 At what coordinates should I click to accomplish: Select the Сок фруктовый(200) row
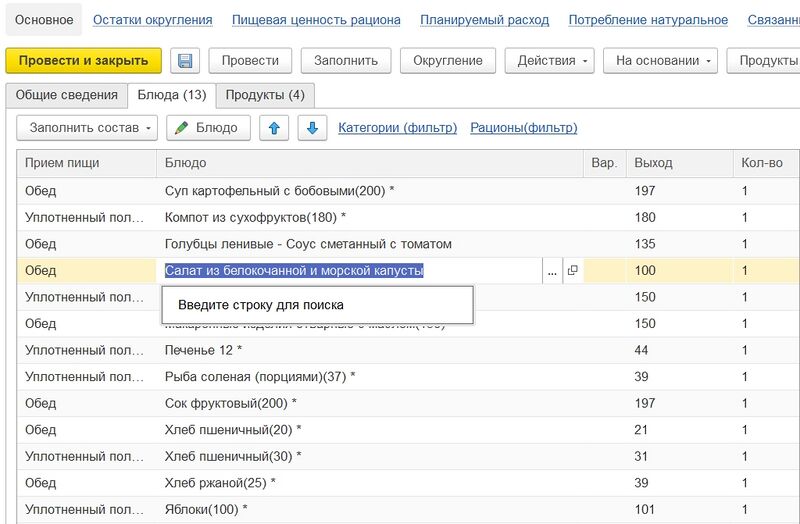pyautogui.click(x=230, y=403)
